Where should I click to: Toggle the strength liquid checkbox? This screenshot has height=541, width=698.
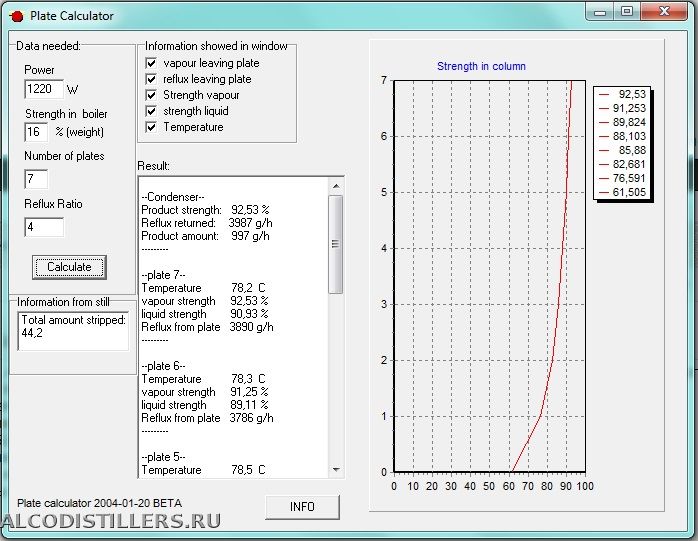tap(152, 111)
